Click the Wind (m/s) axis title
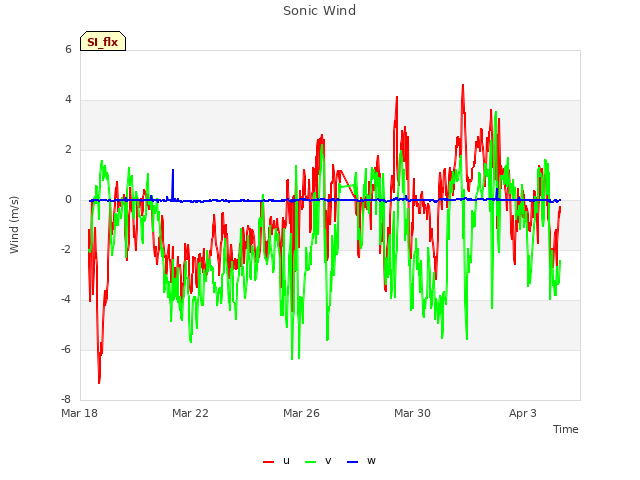Viewport: 640px width, 480px height. 14,225
